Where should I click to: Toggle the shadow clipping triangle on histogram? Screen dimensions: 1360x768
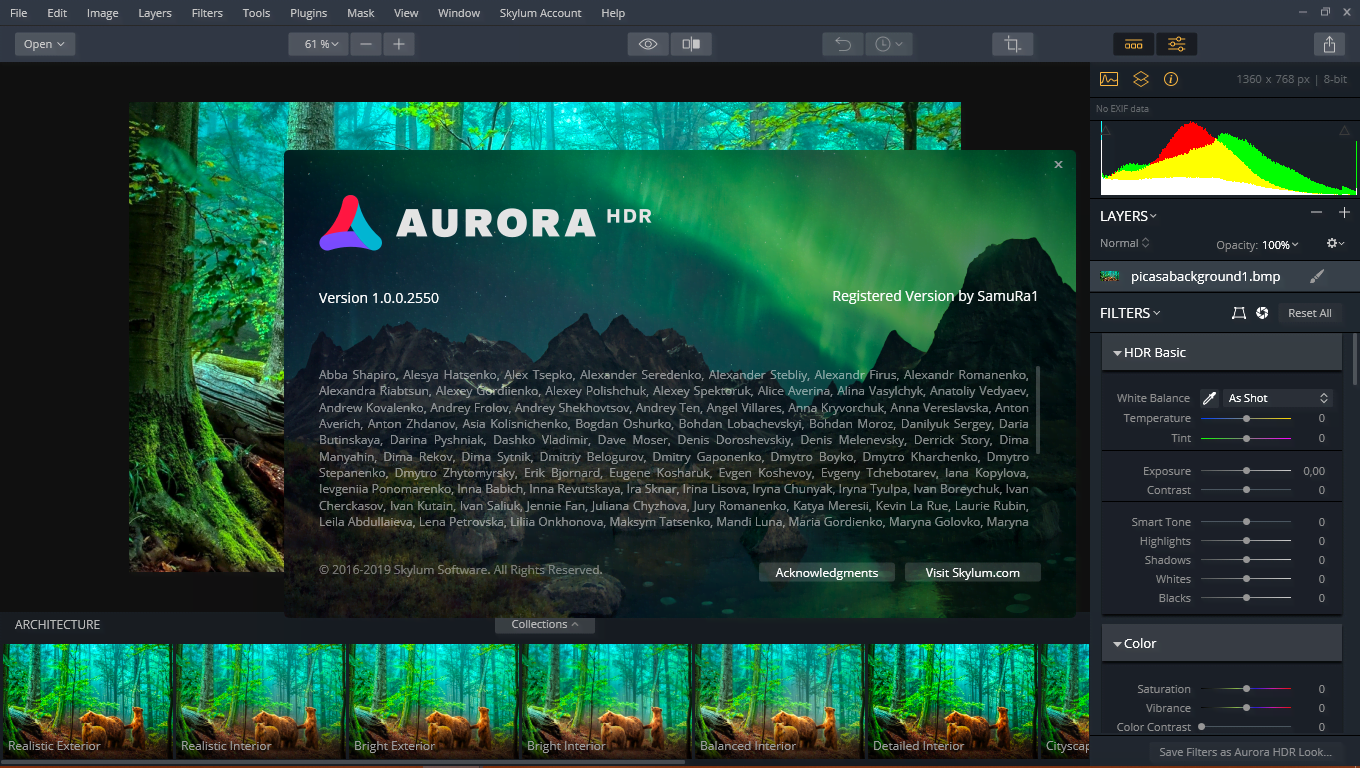coord(1105,130)
